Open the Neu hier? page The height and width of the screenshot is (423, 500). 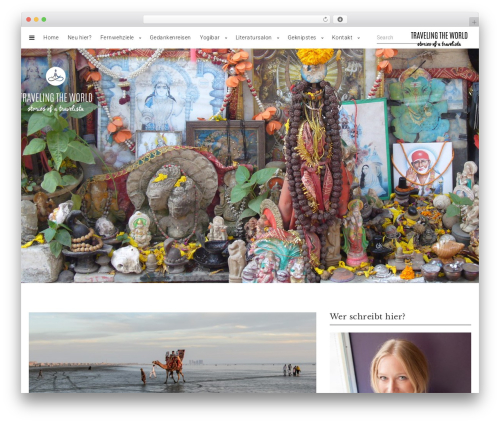point(79,38)
